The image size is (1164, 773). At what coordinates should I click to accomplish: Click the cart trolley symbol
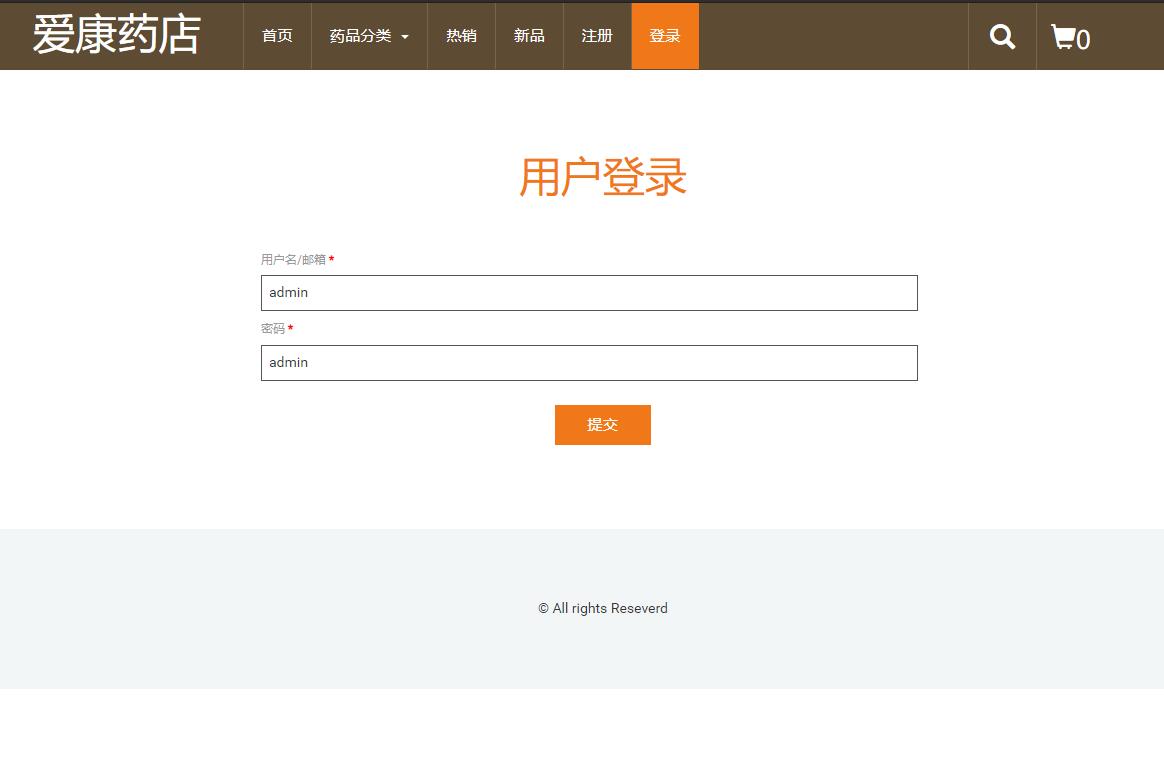(1063, 37)
